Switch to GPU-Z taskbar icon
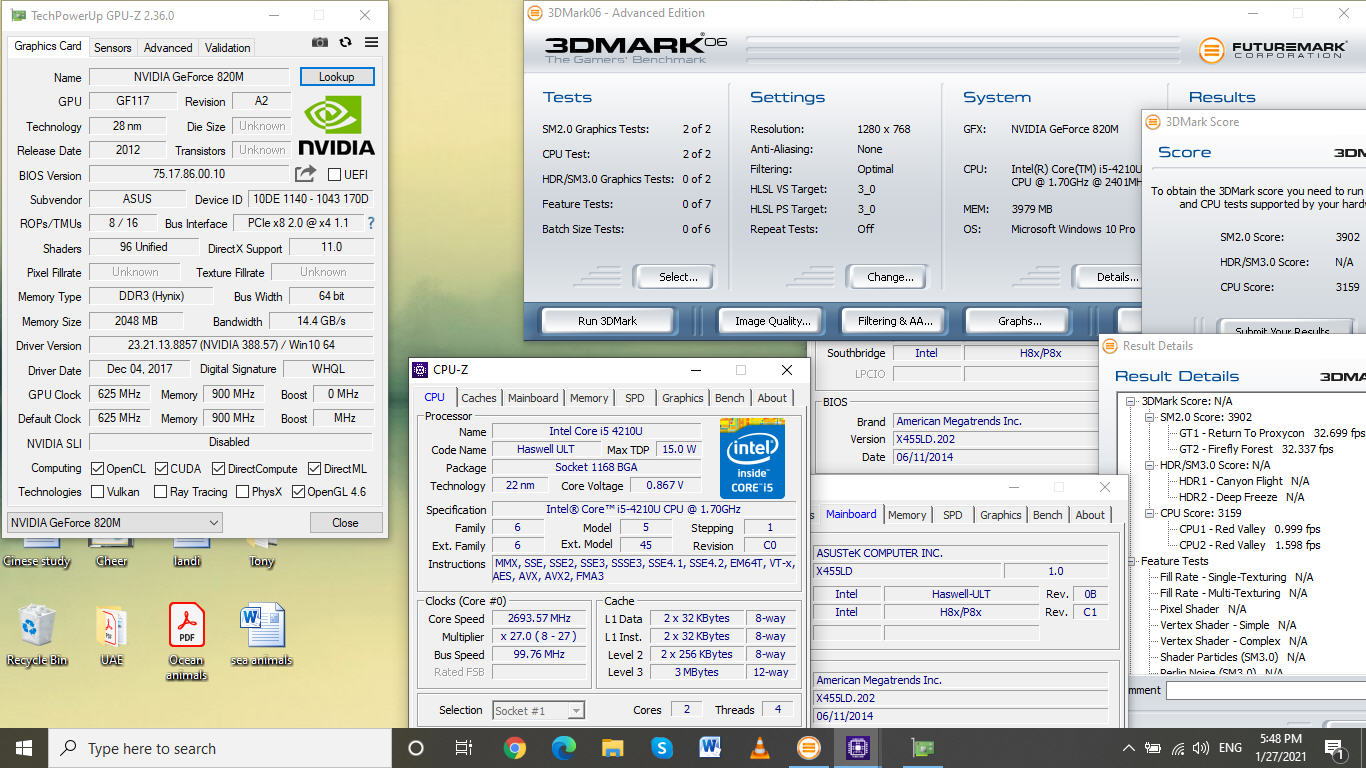This screenshot has width=1366, height=768. pos(923,748)
